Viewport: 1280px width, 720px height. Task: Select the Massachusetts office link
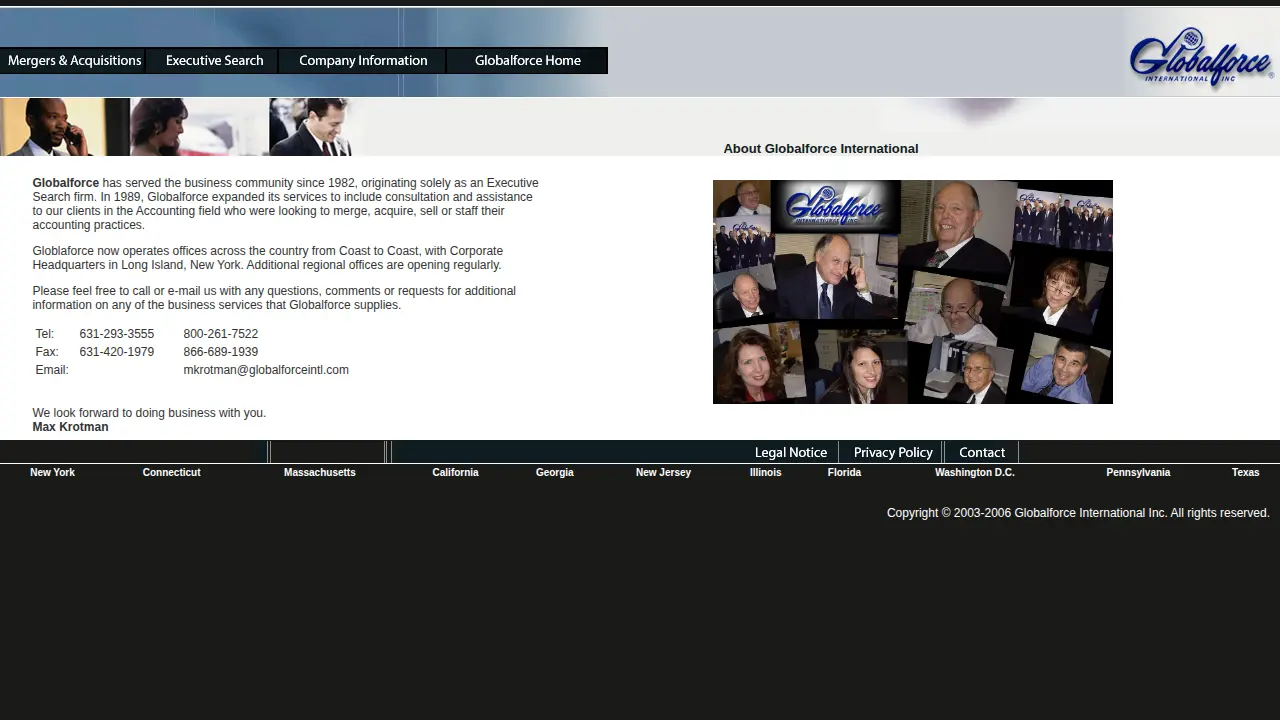click(x=319, y=473)
